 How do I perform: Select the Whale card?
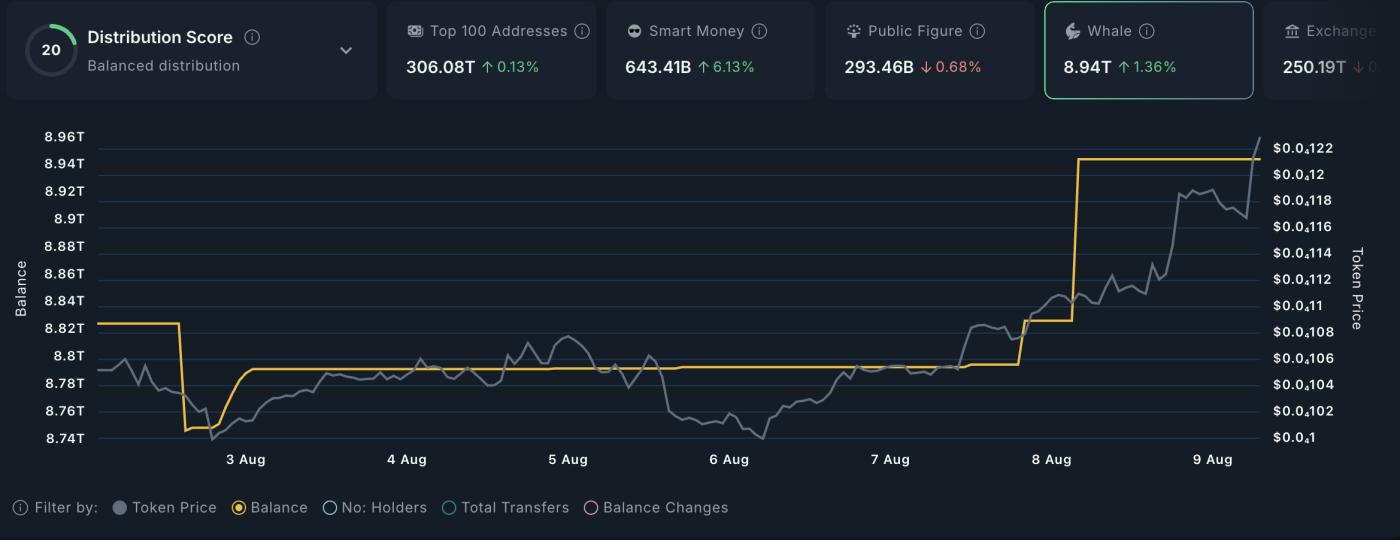1149,50
